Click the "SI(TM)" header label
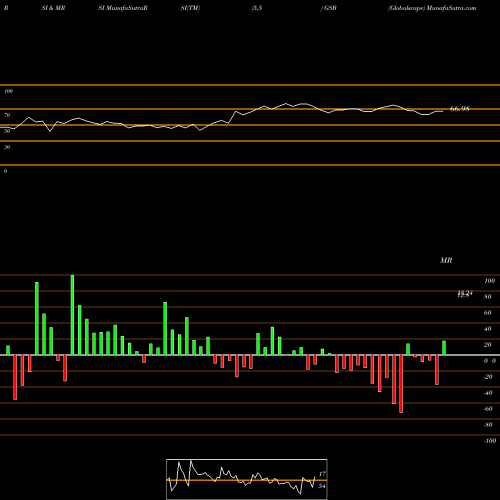The width and height of the screenshot is (500, 500). (190, 8)
